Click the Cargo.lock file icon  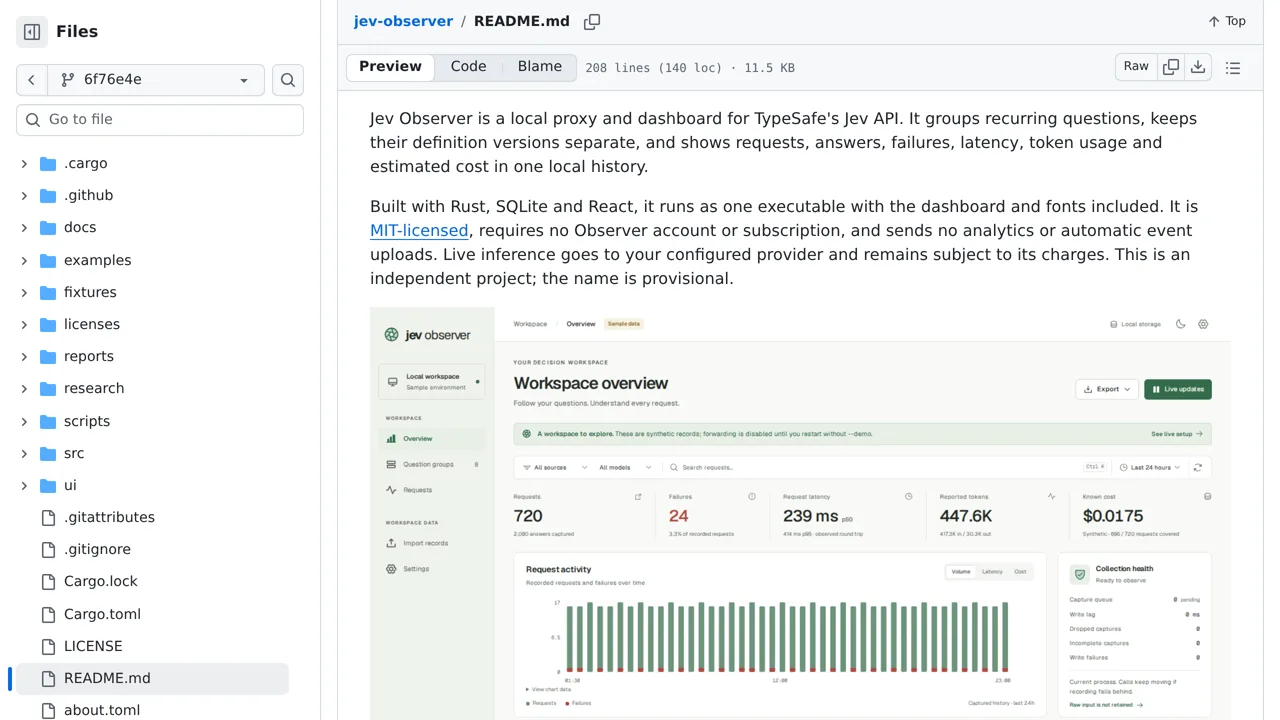tap(48, 581)
